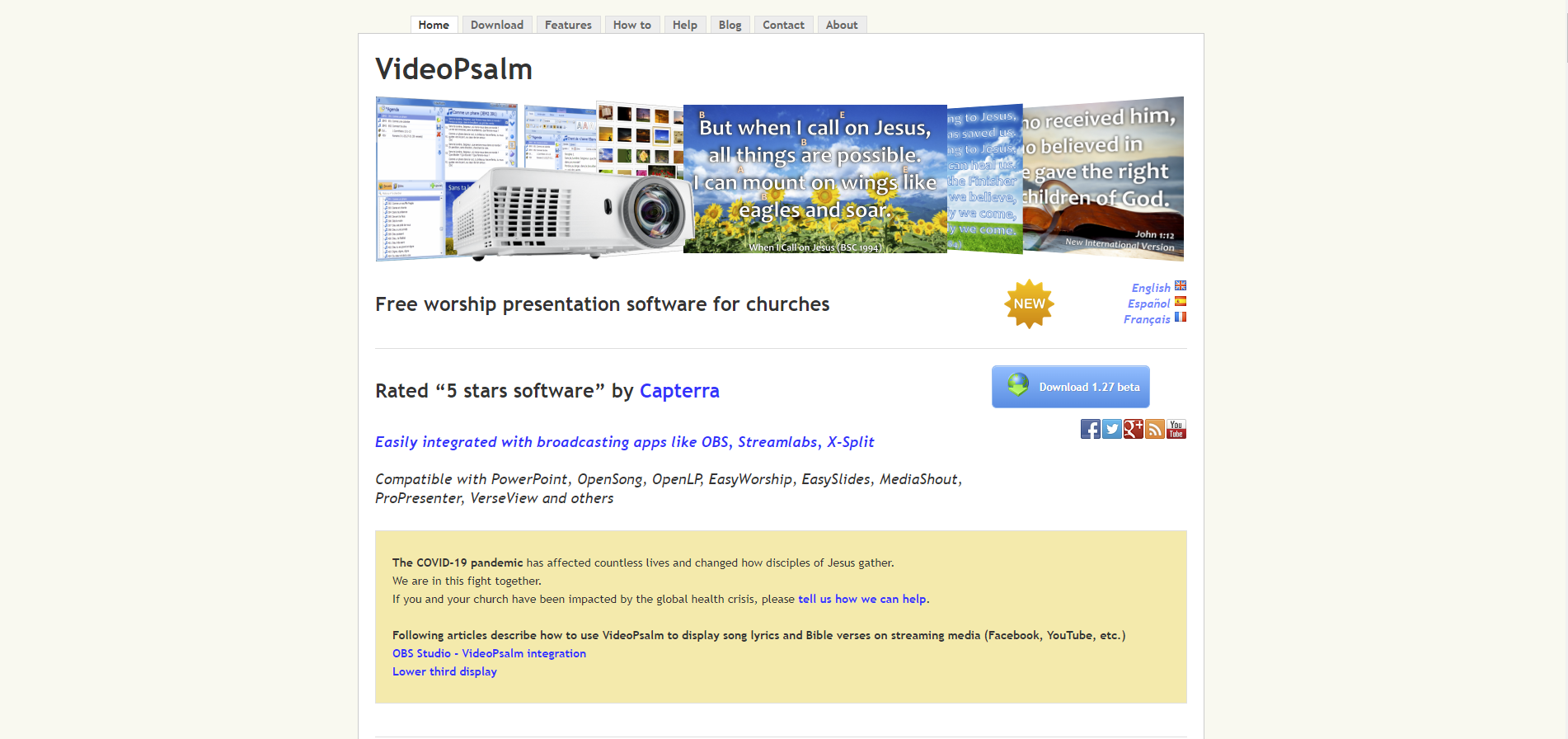The width and height of the screenshot is (1568, 739).
Task: Click the Spanish flag icon
Action: [1181, 301]
